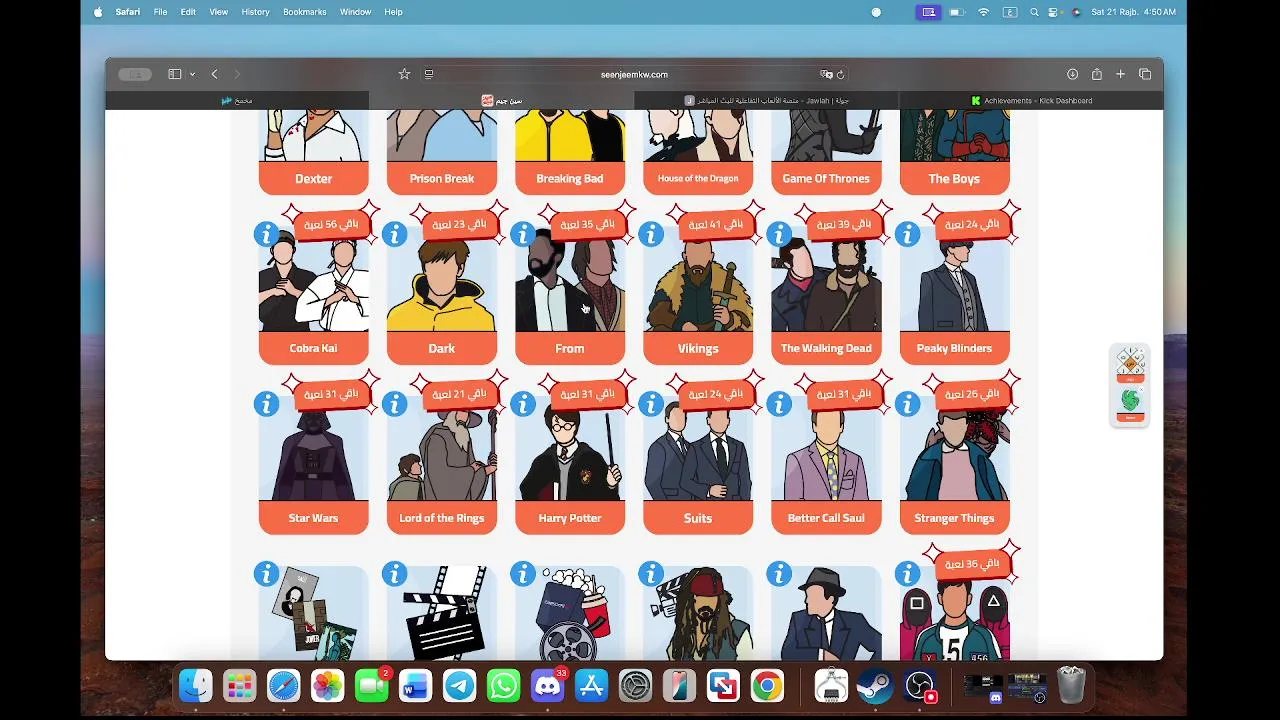
Task: Open info icon for The Walking Dead card
Action: [779, 234]
